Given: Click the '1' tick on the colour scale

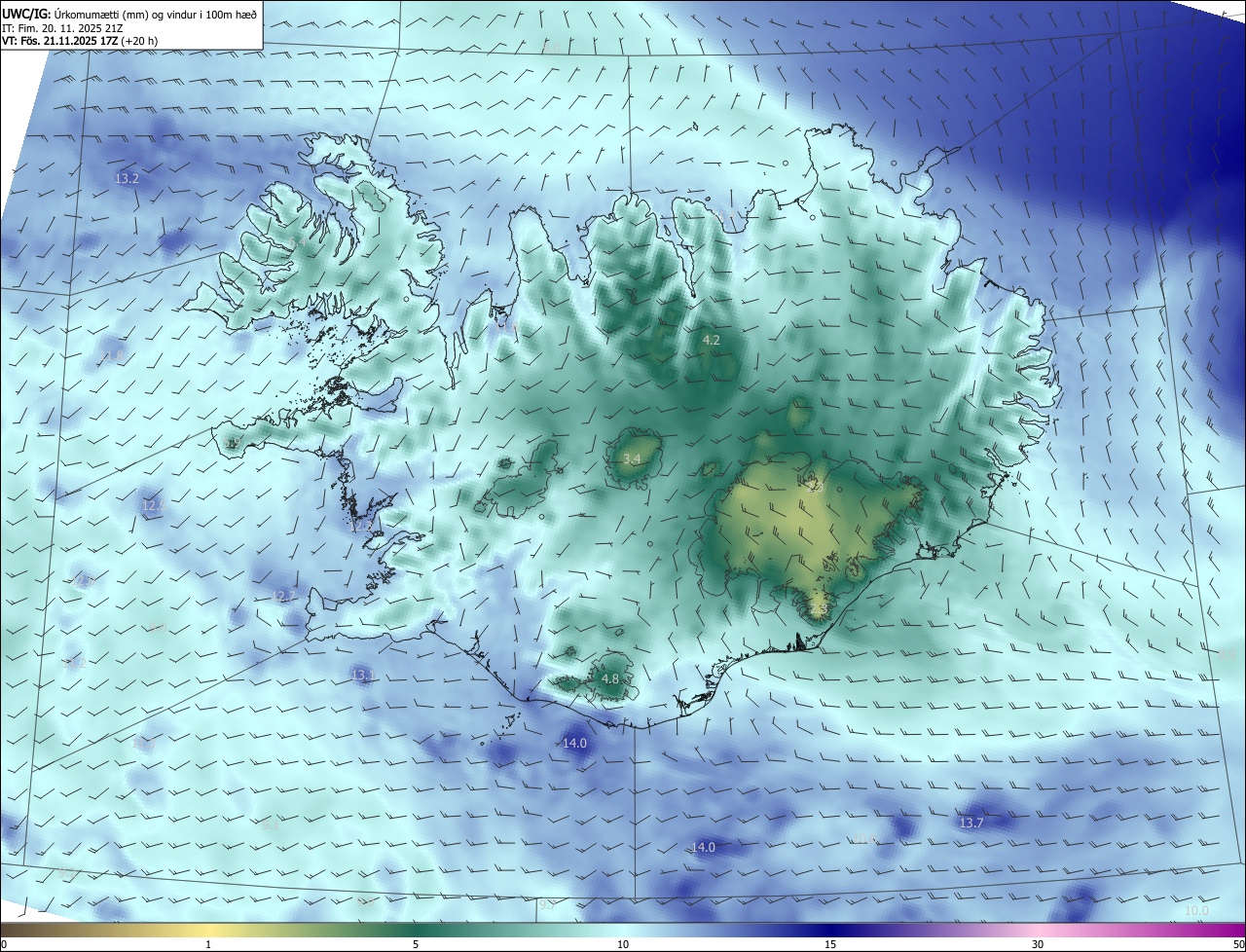Looking at the screenshot, I should pyautogui.click(x=208, y=944).
